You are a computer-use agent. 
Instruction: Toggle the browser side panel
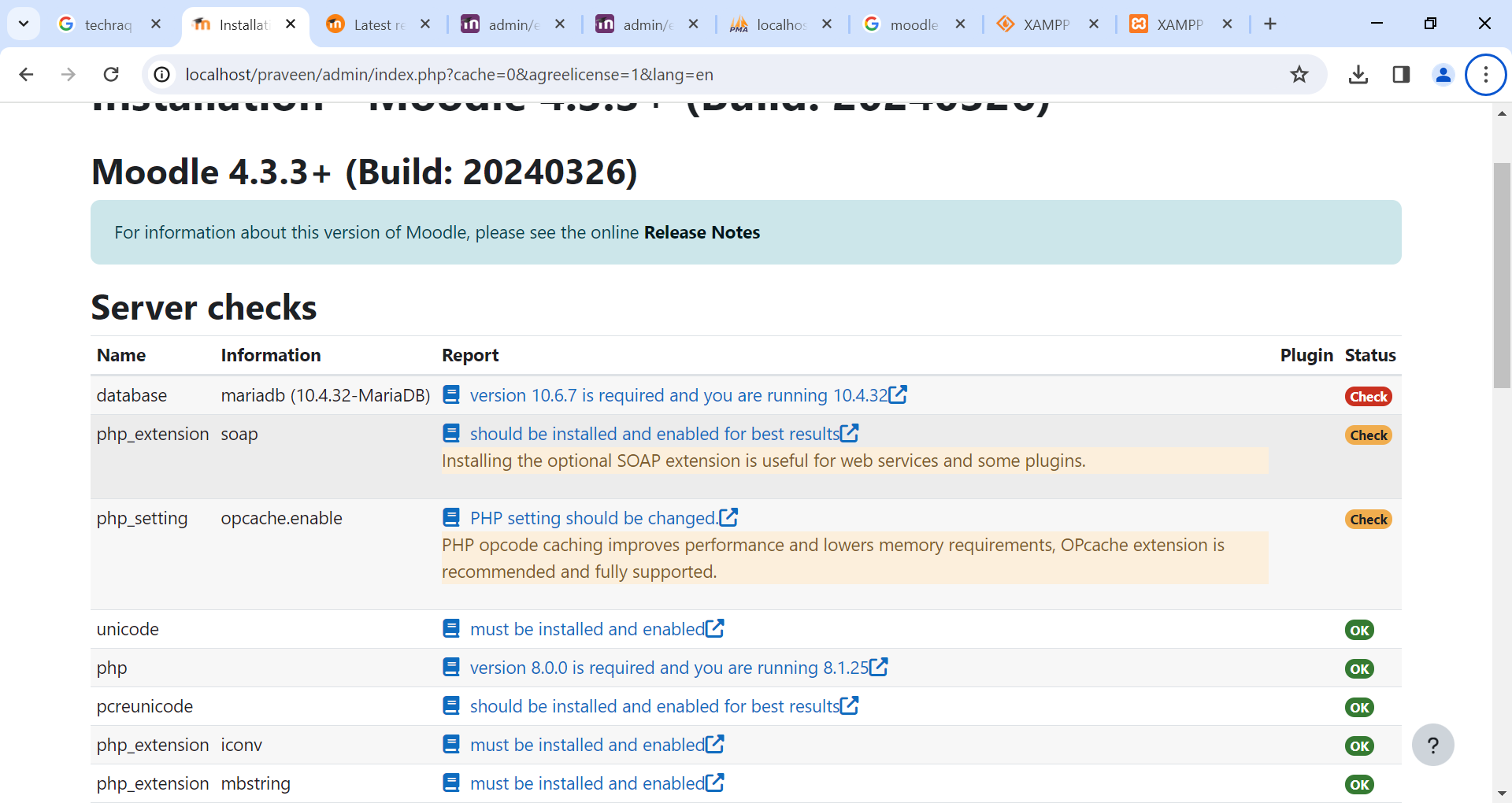pyautogui.click(x=1401, y=74)
